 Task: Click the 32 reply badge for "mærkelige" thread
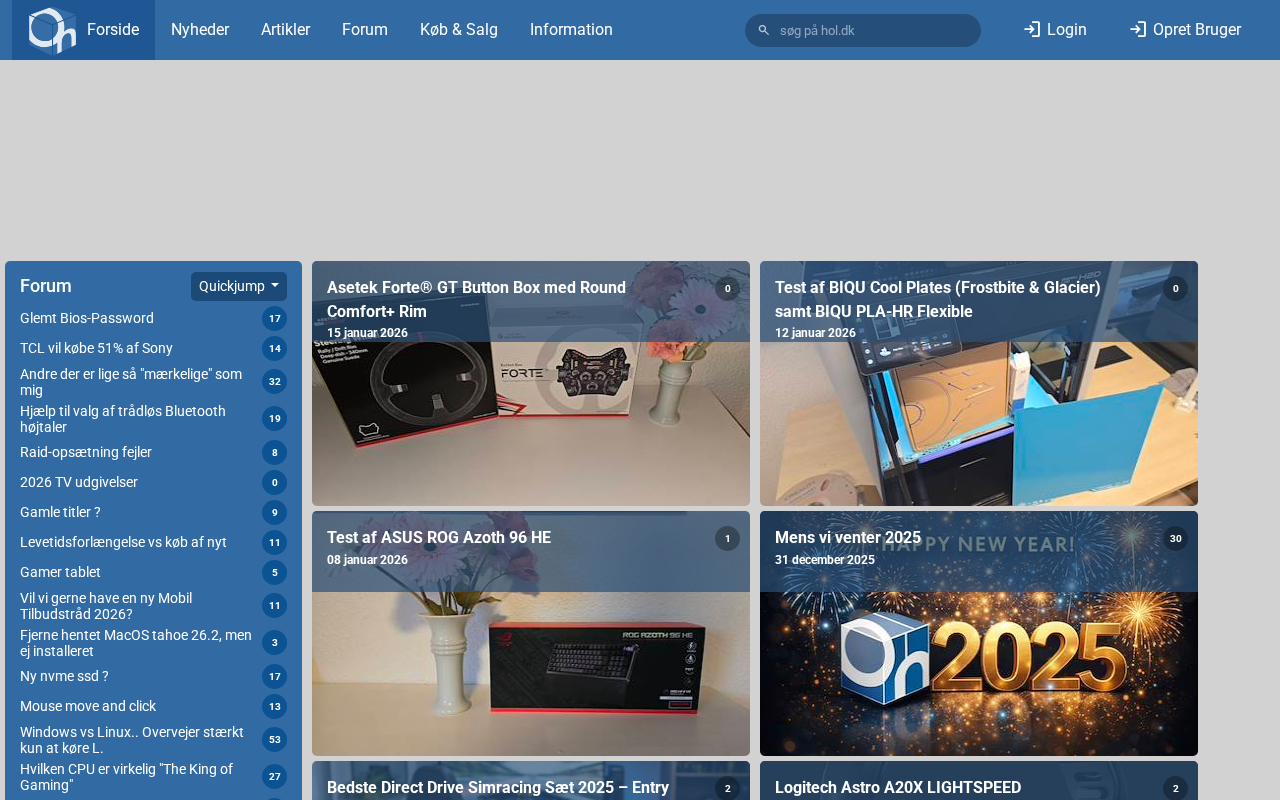274,381
